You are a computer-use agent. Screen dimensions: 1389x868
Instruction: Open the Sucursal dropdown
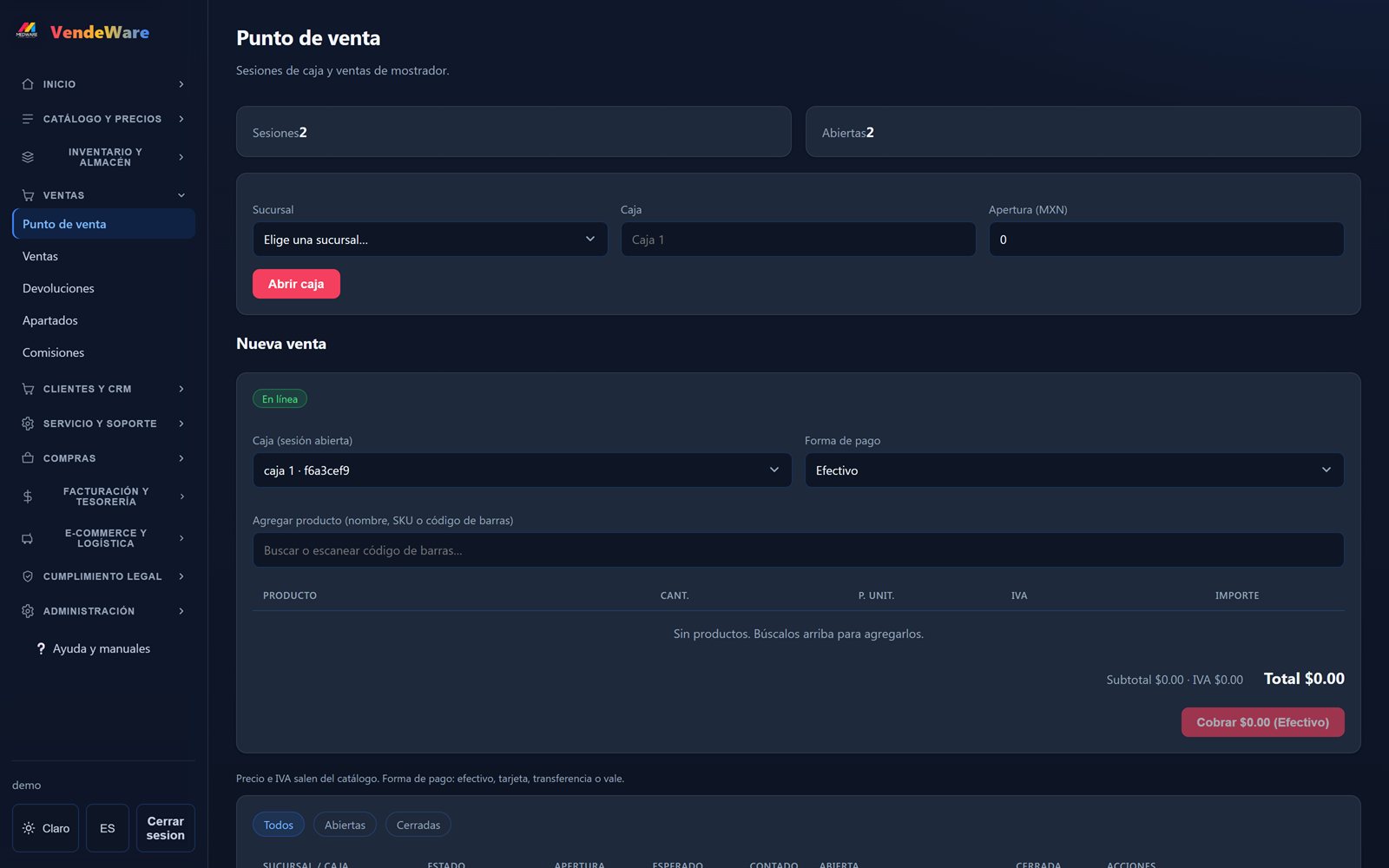coord(430,240)
